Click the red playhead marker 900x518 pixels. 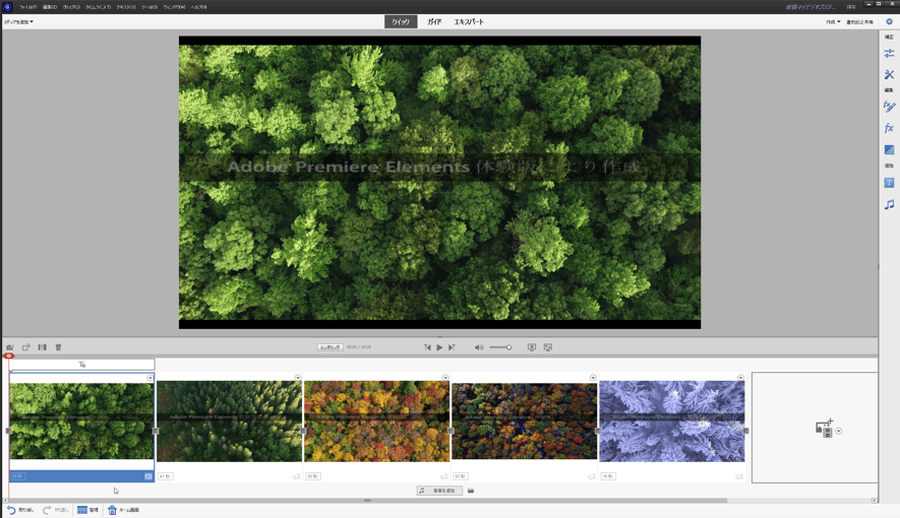coord(8,356)
